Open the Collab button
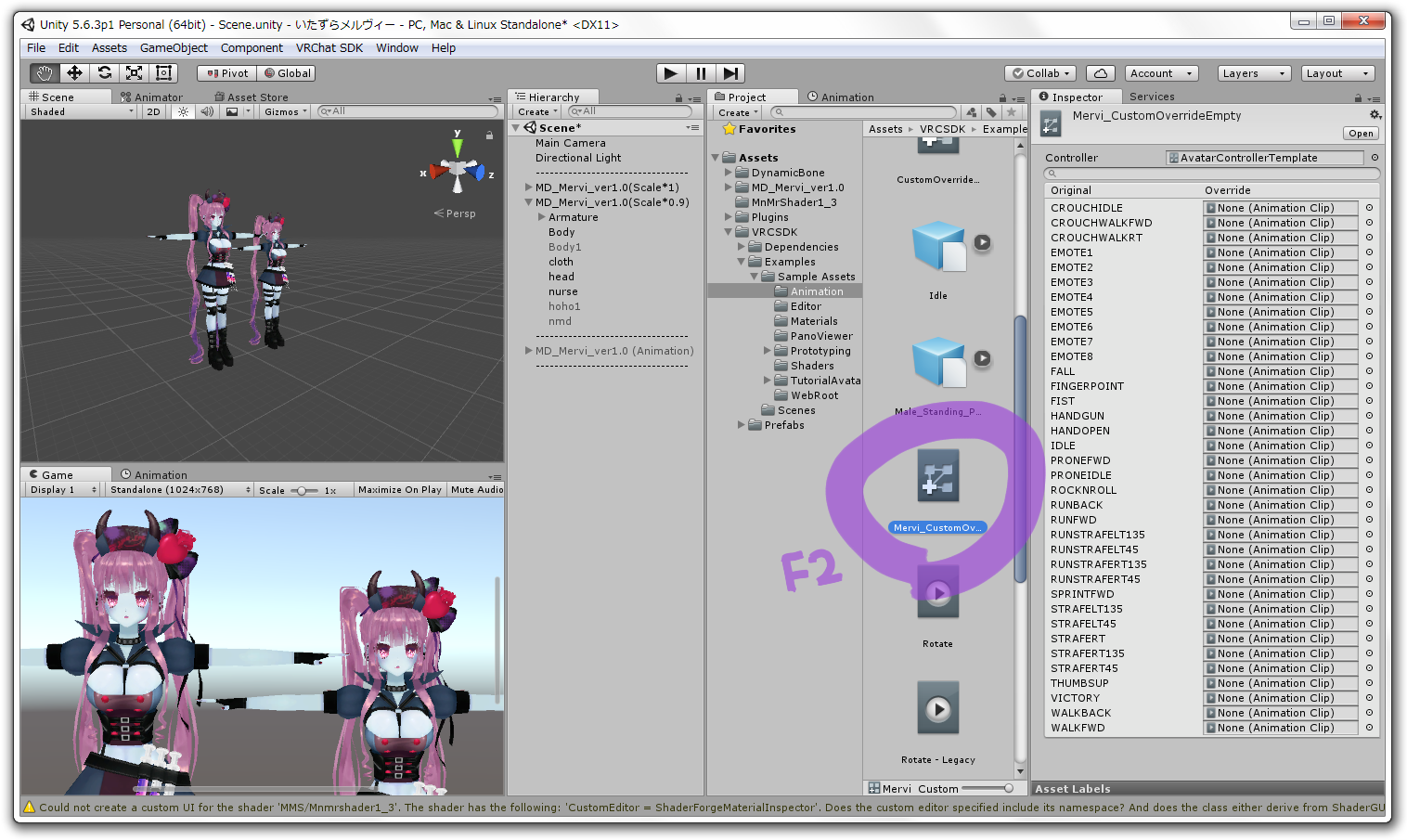Image resolution: width=1407 pixels, height=840 pixels. click(x=1041, y=73)
